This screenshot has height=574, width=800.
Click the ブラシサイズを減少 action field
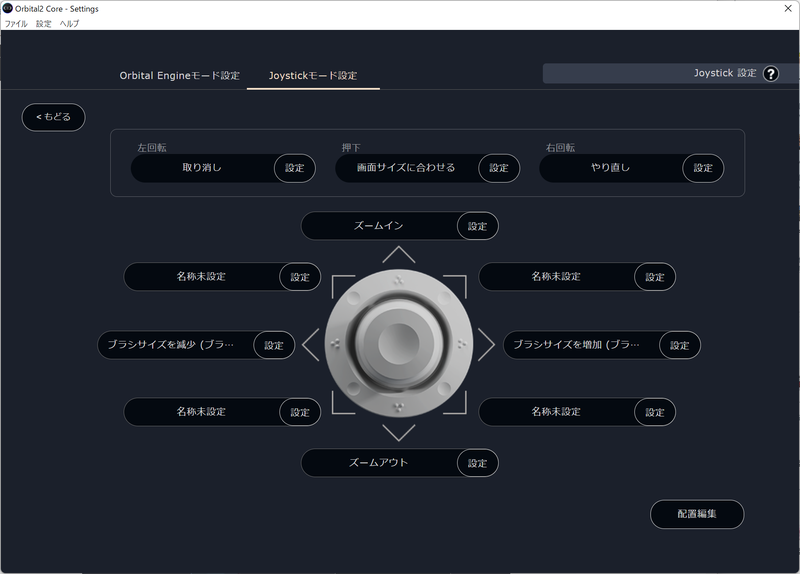[x=176, y=345]
